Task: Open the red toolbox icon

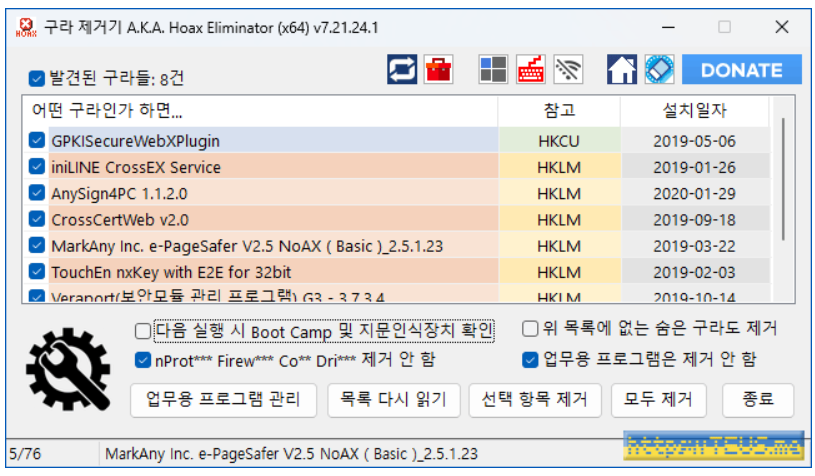Action: pos(439,69)
